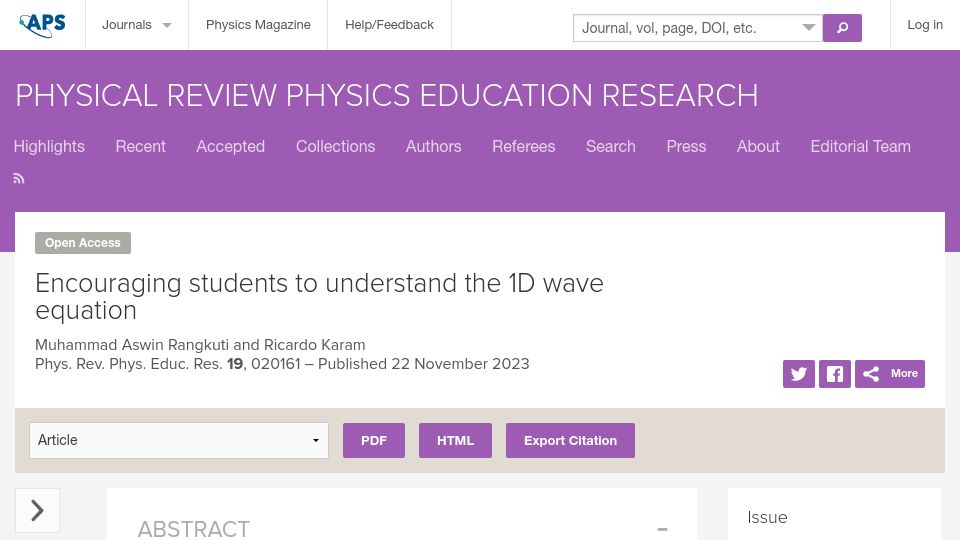This screenshot has height=540, width=960.
Task: Open the Accepted tab
Action: [x=230, y=146]
